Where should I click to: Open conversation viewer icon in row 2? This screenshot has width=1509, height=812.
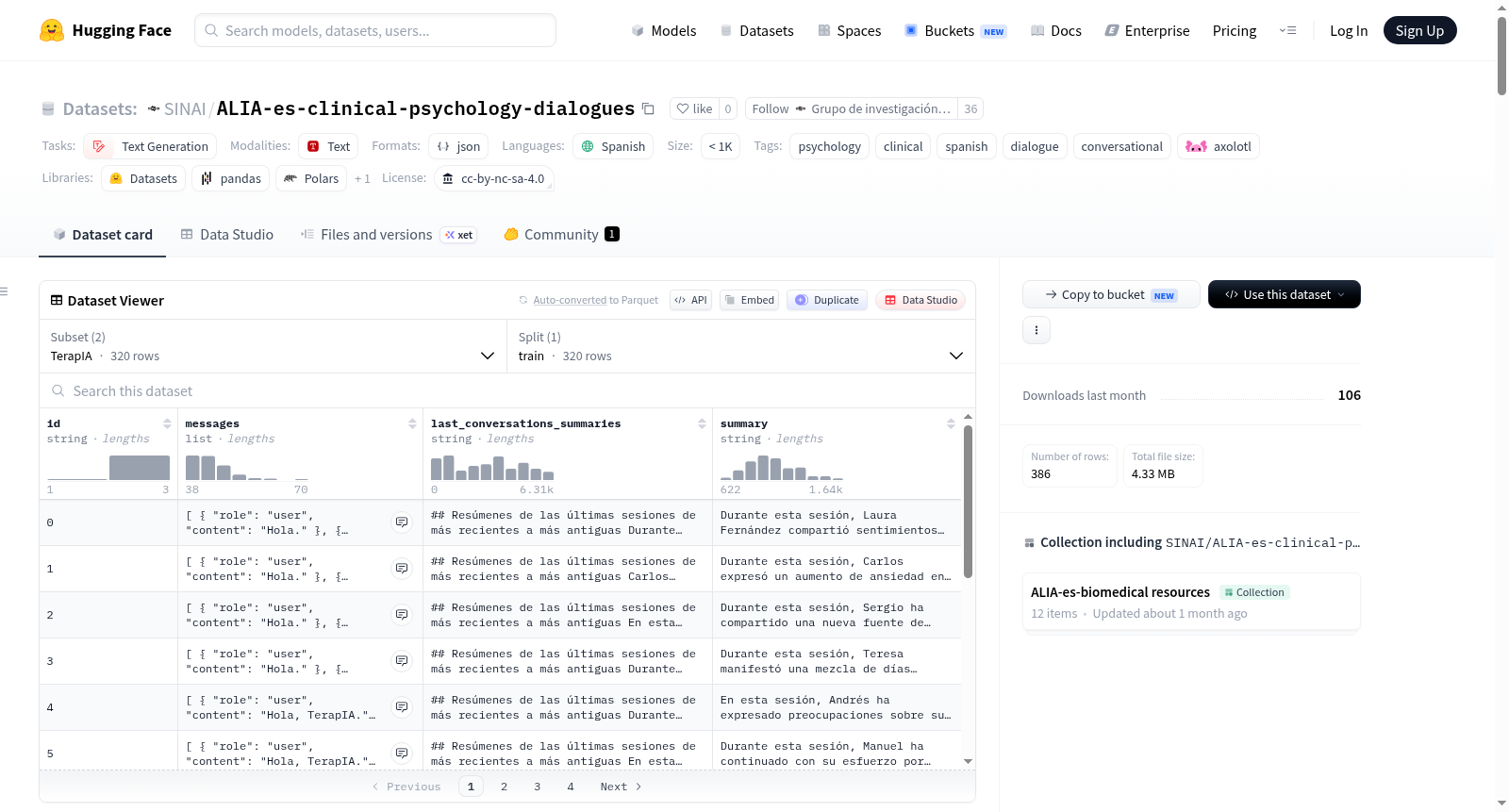point(402,615)
